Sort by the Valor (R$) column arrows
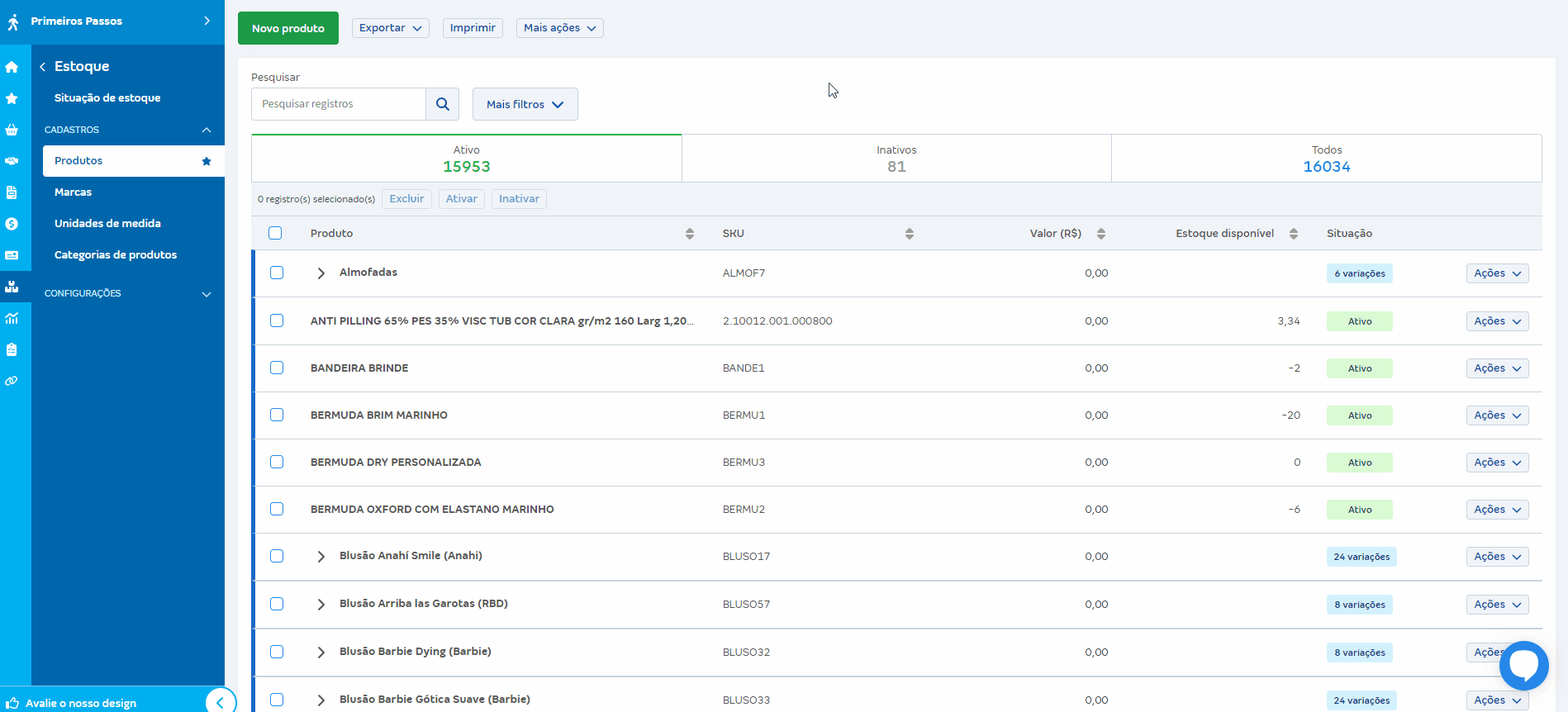Image resolution: width=1568 pixels, height=712 pixels. 1101,234
